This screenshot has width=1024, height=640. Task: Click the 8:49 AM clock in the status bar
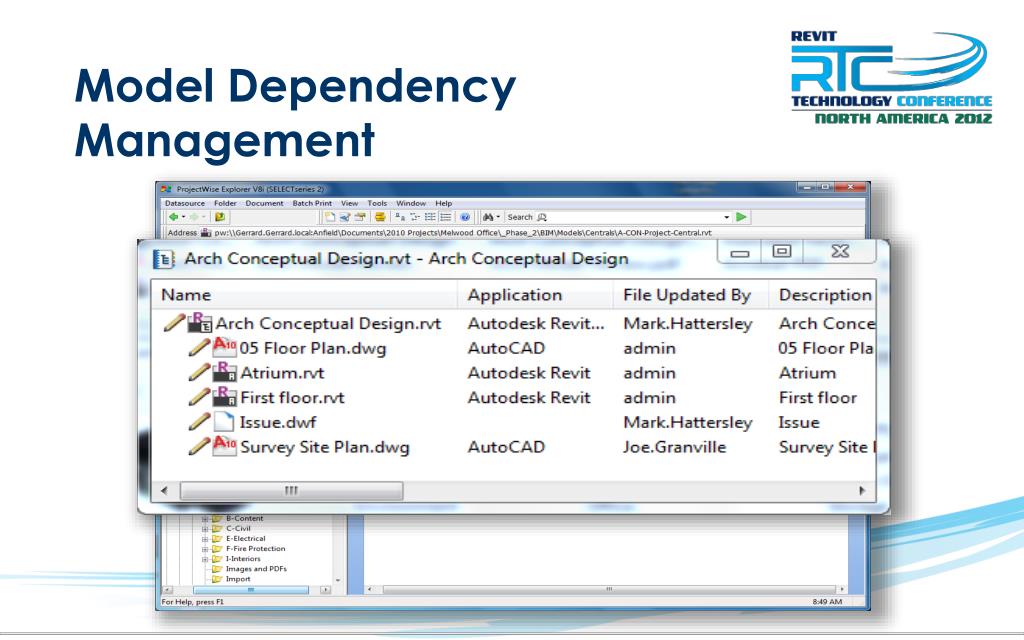[827, 601]
